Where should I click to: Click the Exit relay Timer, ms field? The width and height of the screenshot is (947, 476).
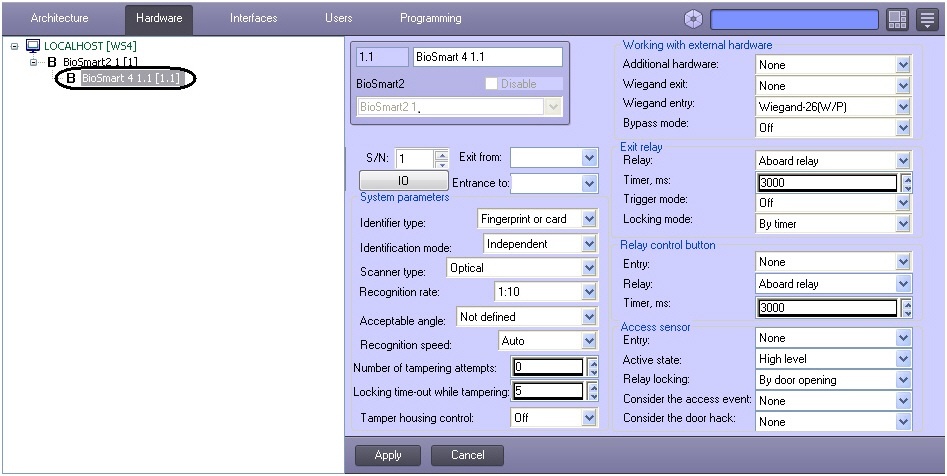point(827,182)
